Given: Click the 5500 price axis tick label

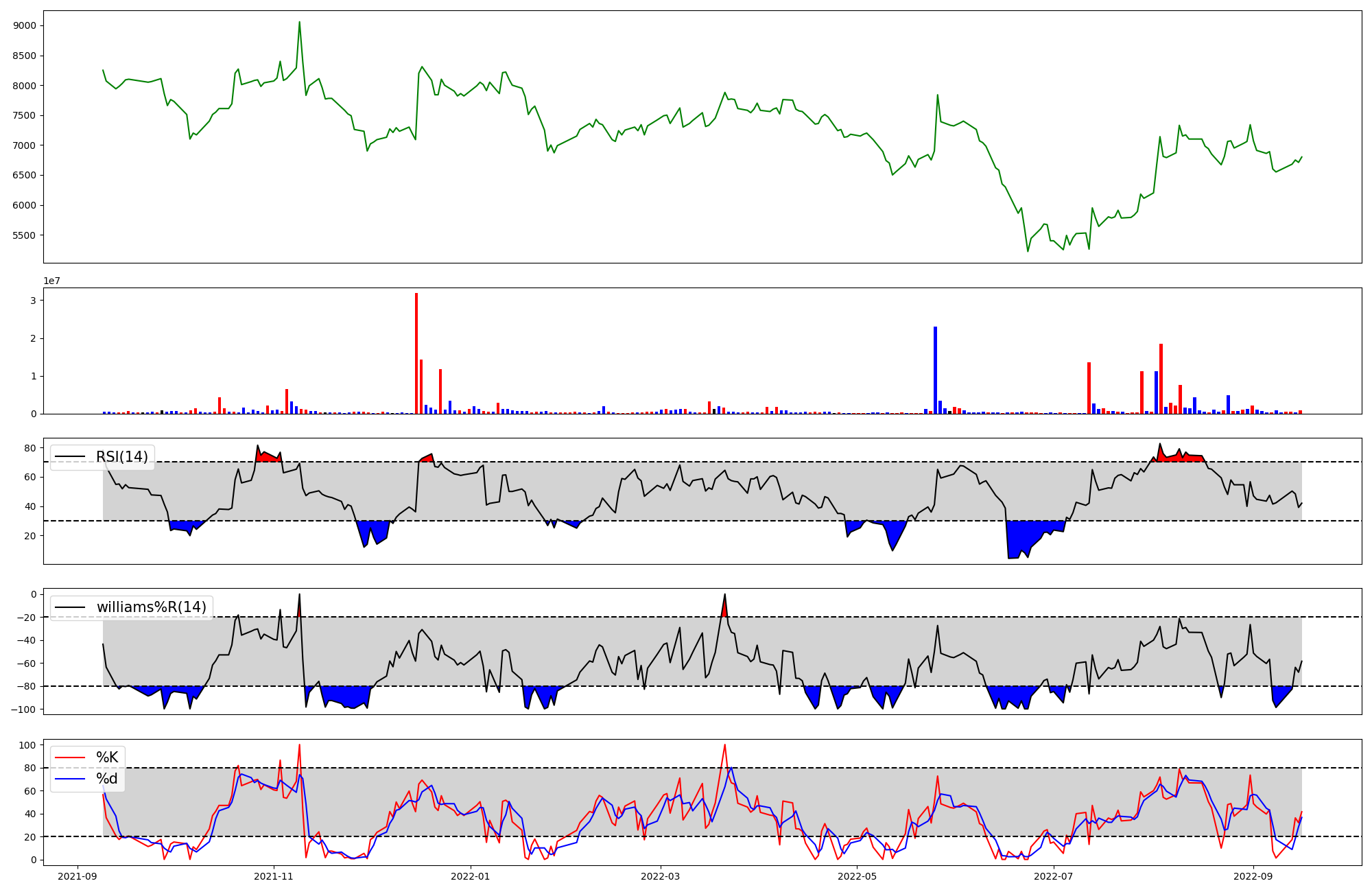Looking at the screenshot, I should coord(25,235).
